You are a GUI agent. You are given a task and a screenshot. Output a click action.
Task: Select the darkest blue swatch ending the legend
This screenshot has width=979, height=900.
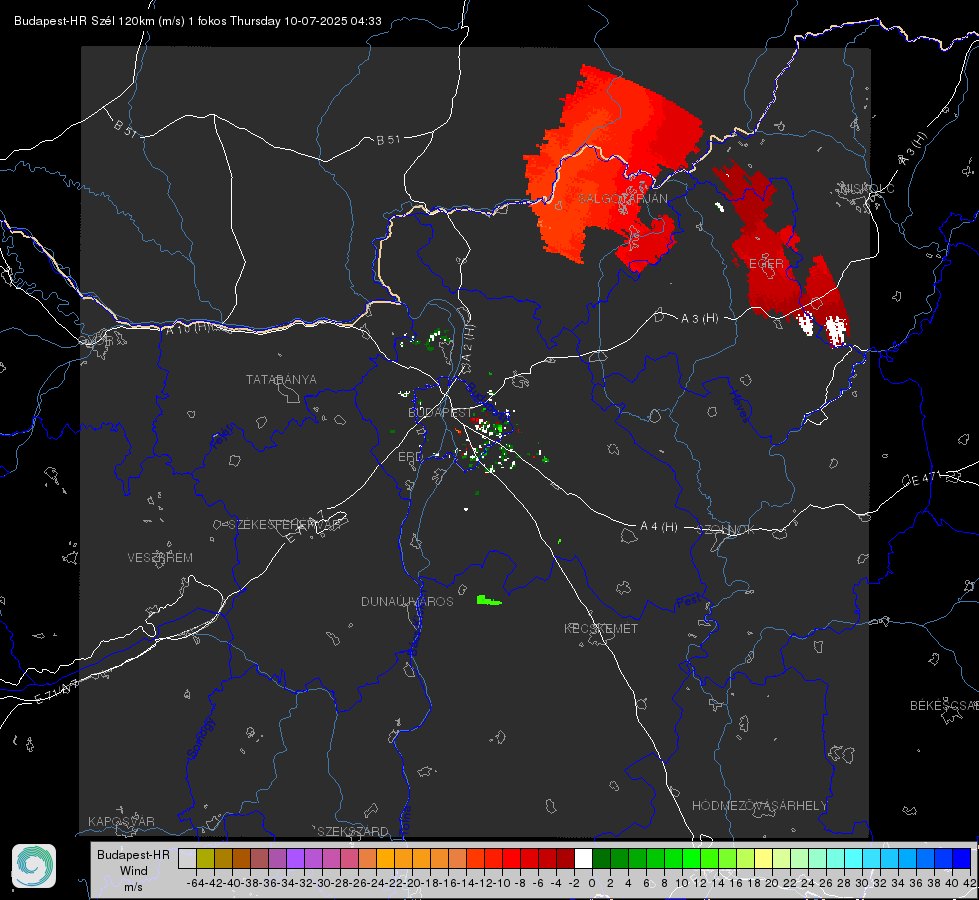tap(962, 858)
